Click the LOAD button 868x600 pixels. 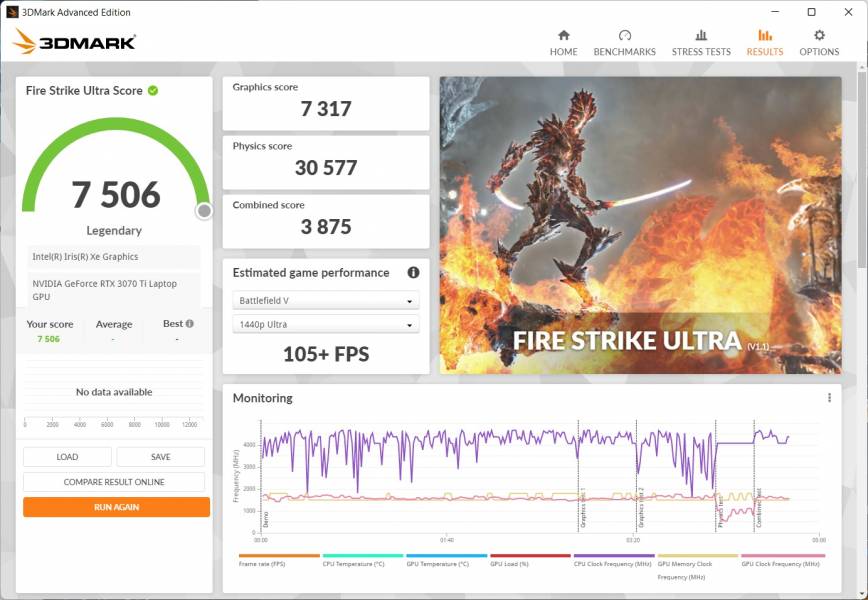pyautogui.click(x=67, y=457)
